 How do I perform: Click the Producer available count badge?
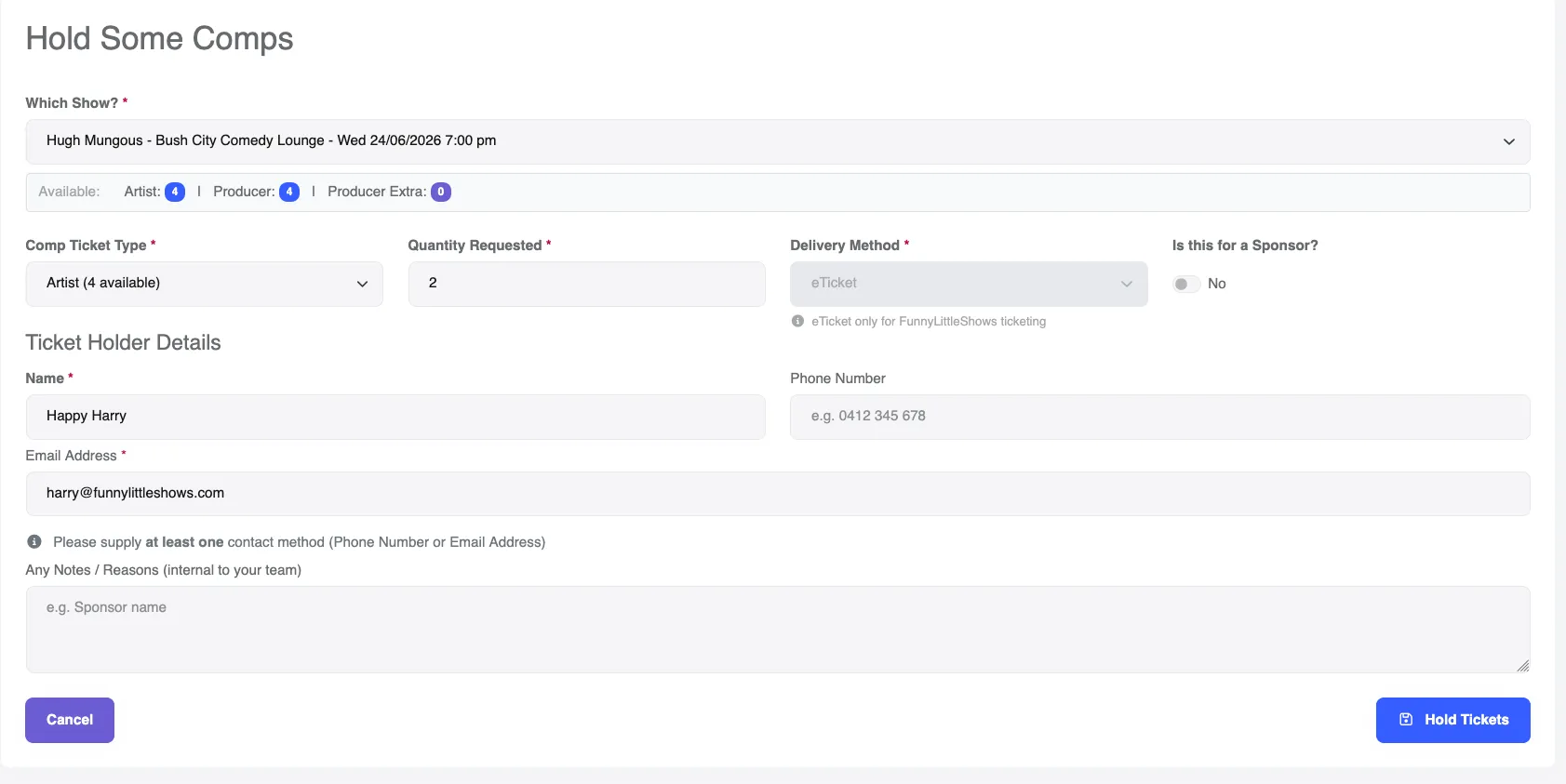[289, 192]
